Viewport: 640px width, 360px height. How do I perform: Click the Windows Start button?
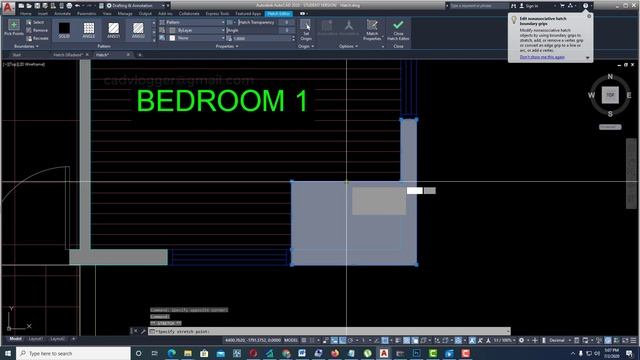coord(8,353)
